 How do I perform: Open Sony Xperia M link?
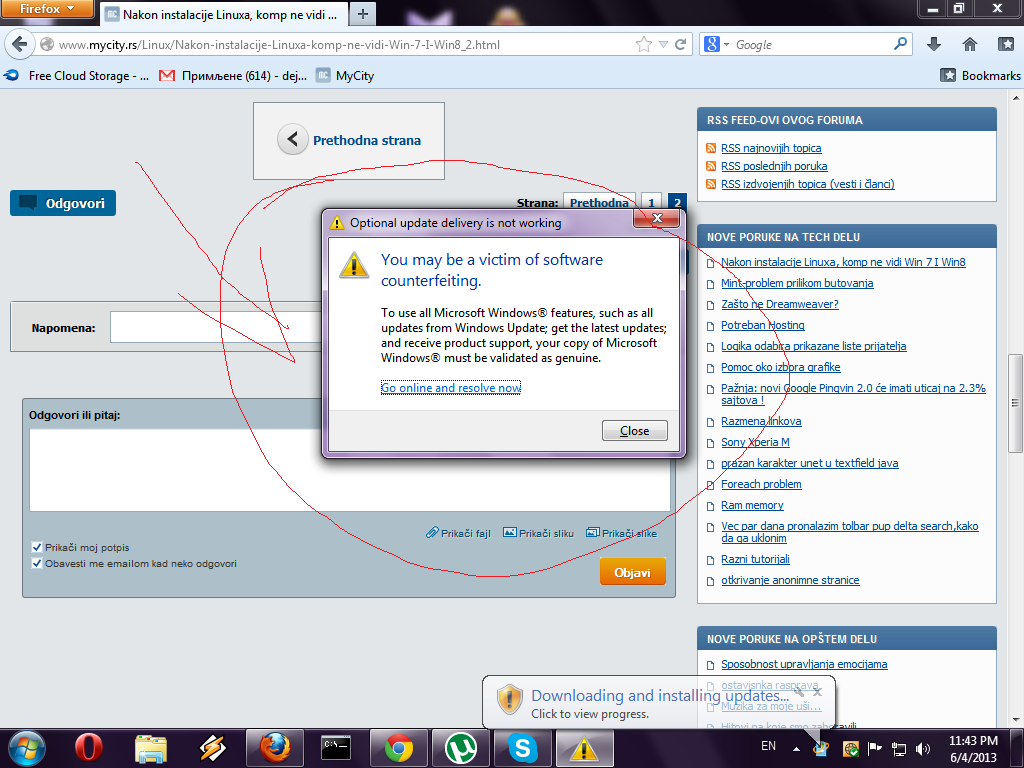[756, 442]
